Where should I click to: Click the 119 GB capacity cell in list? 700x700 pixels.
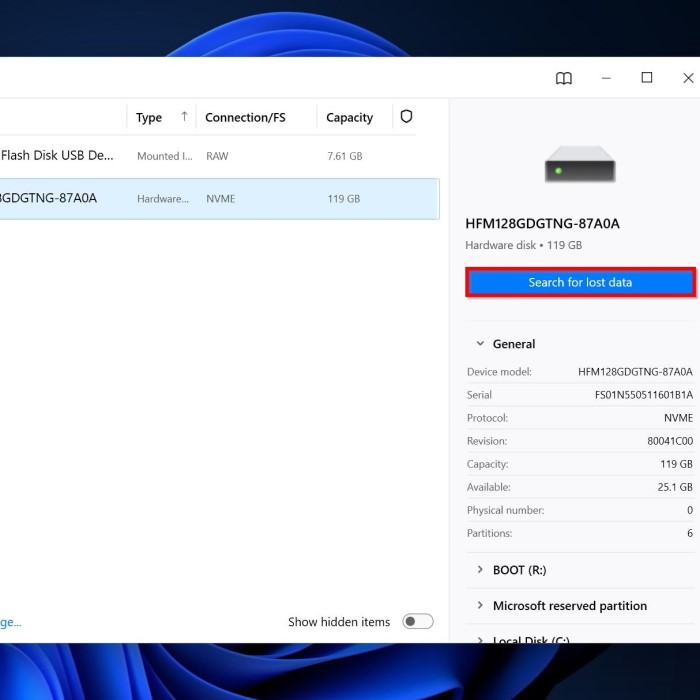click(343, 199)
